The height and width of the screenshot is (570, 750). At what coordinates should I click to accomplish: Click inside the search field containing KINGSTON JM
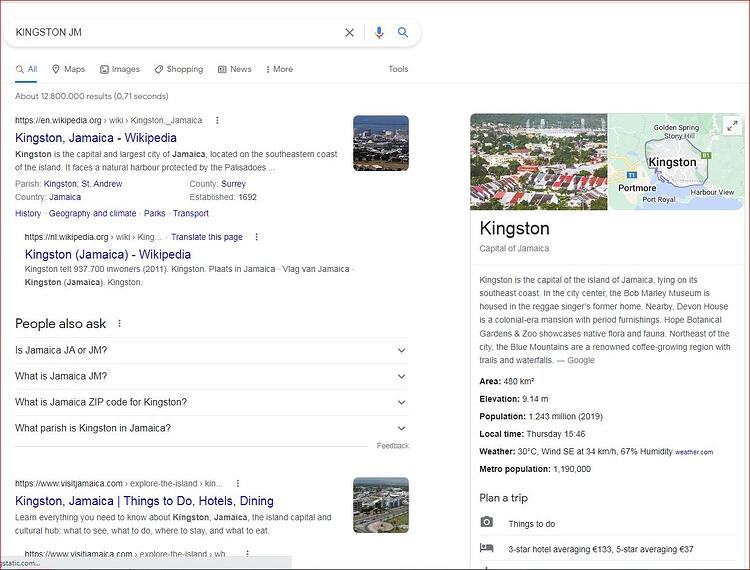[172, 33]
